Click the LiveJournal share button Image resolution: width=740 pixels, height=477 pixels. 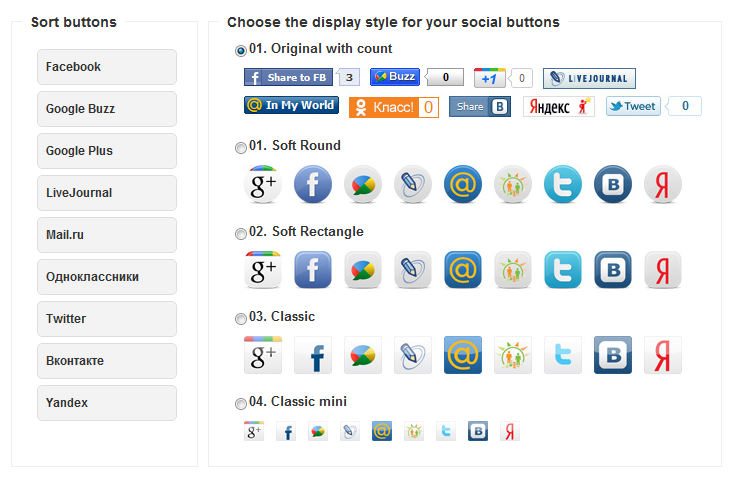click(589, 78)
